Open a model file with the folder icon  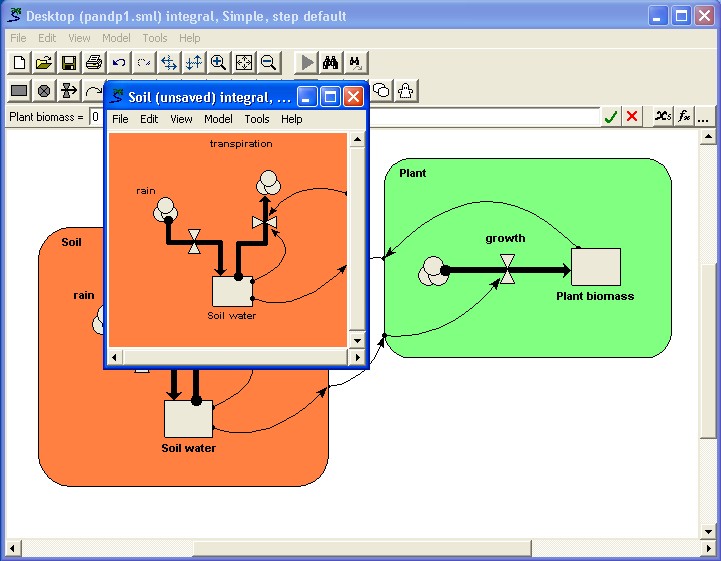44,63
